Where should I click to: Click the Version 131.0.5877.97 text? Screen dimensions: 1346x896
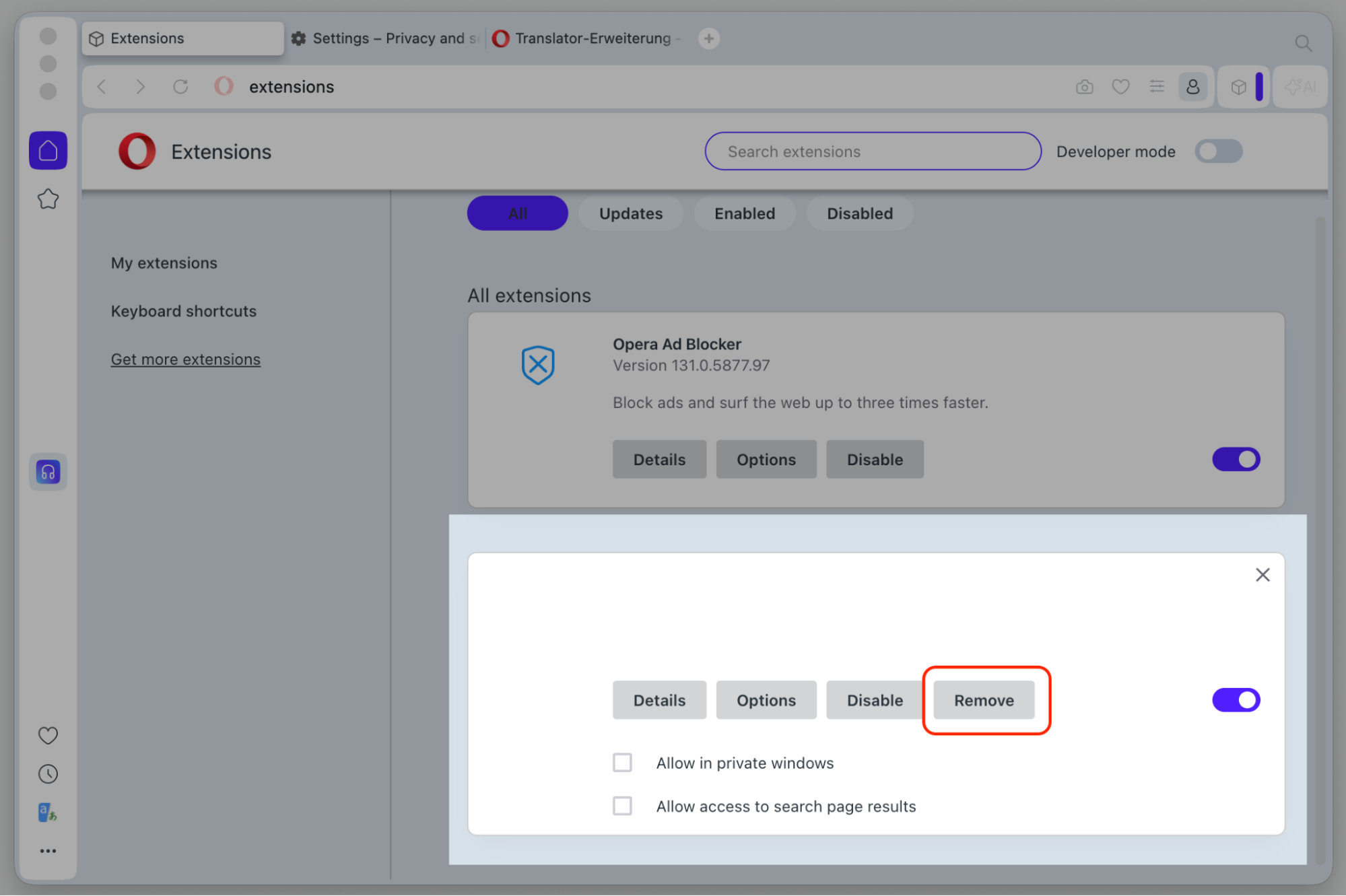[691, 366]
